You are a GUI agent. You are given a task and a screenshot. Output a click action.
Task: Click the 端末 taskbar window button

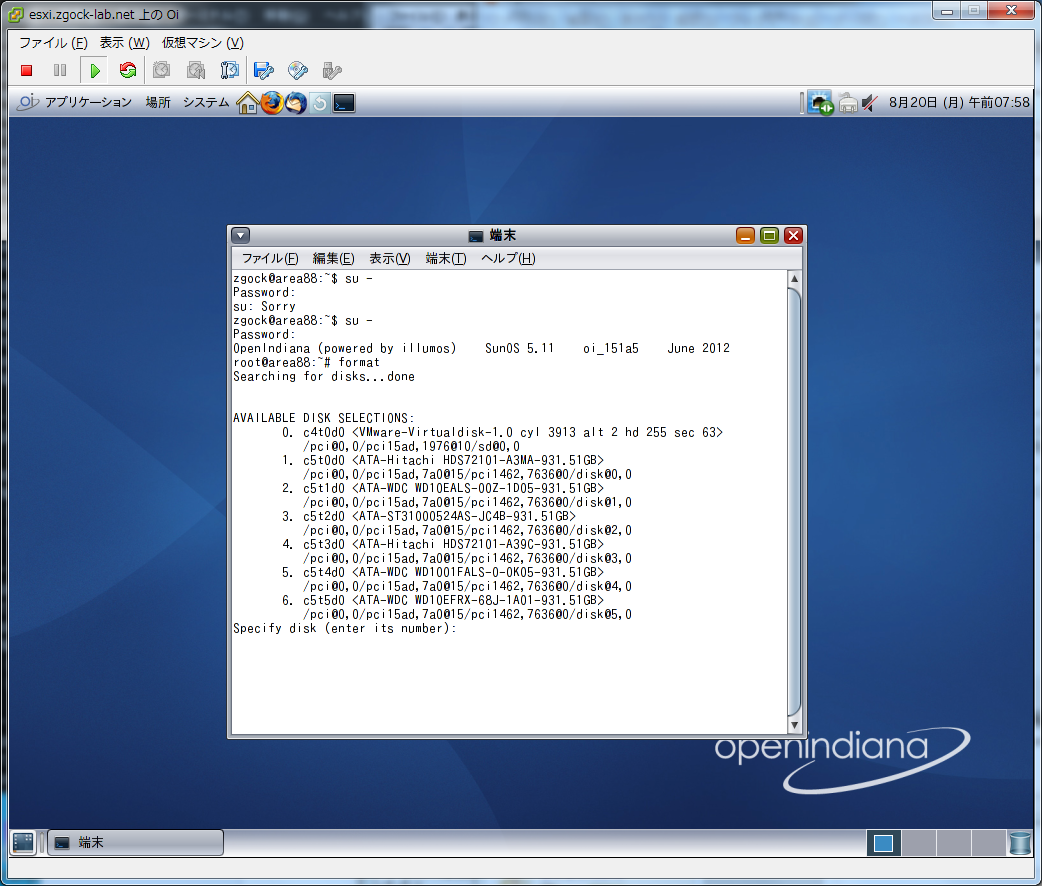tap(136, 843)
